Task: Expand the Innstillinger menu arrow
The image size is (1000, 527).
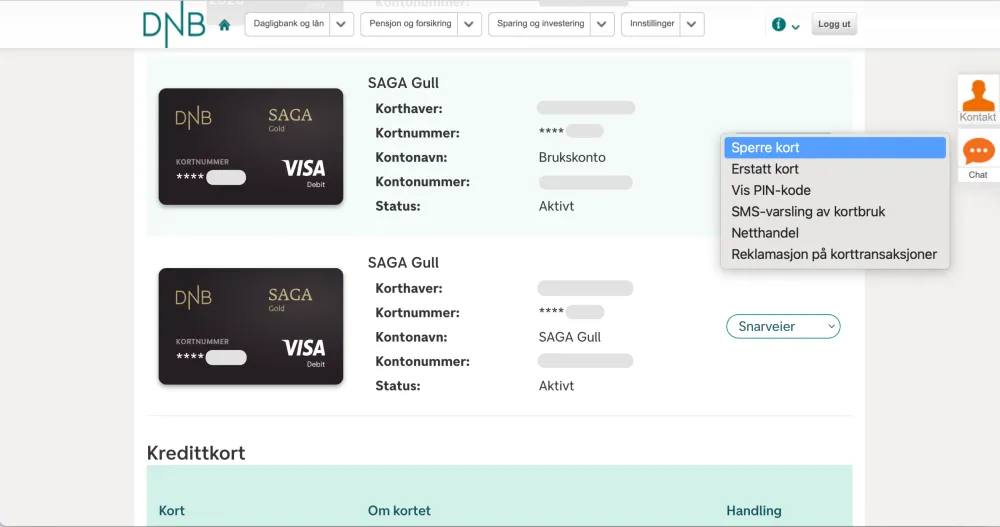Action: coord(692,25)
